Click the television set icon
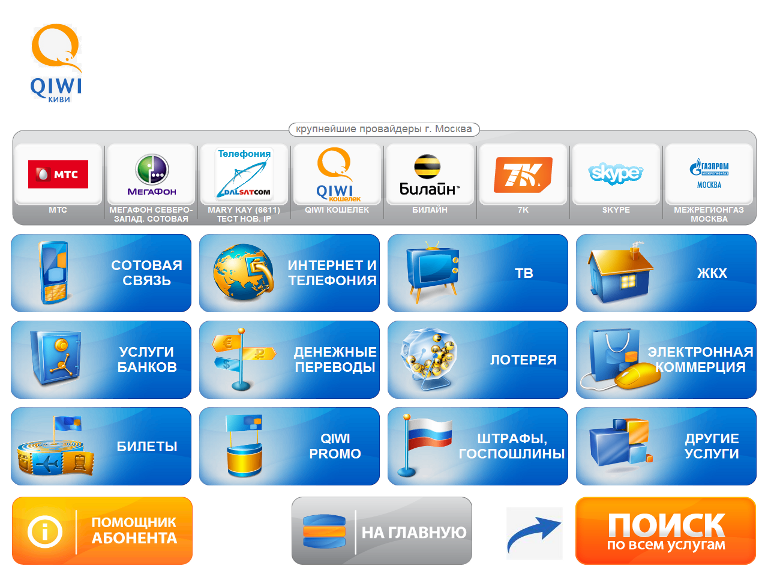768x576 pixels. 432,272
